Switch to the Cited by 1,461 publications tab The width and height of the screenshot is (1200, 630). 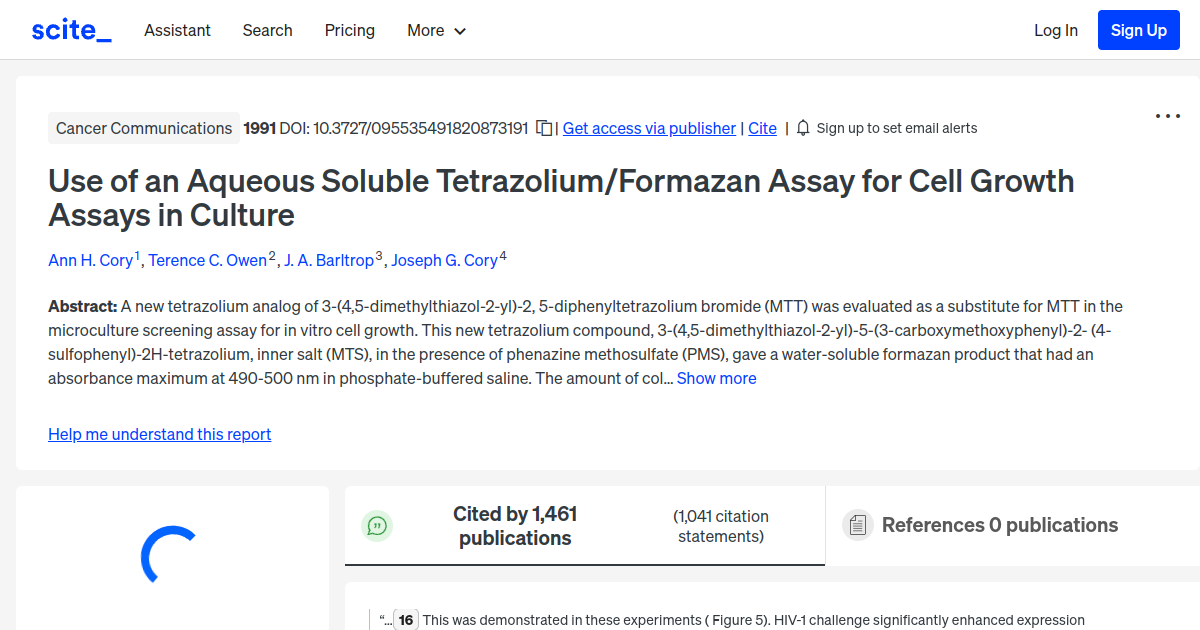coord(515,524)
